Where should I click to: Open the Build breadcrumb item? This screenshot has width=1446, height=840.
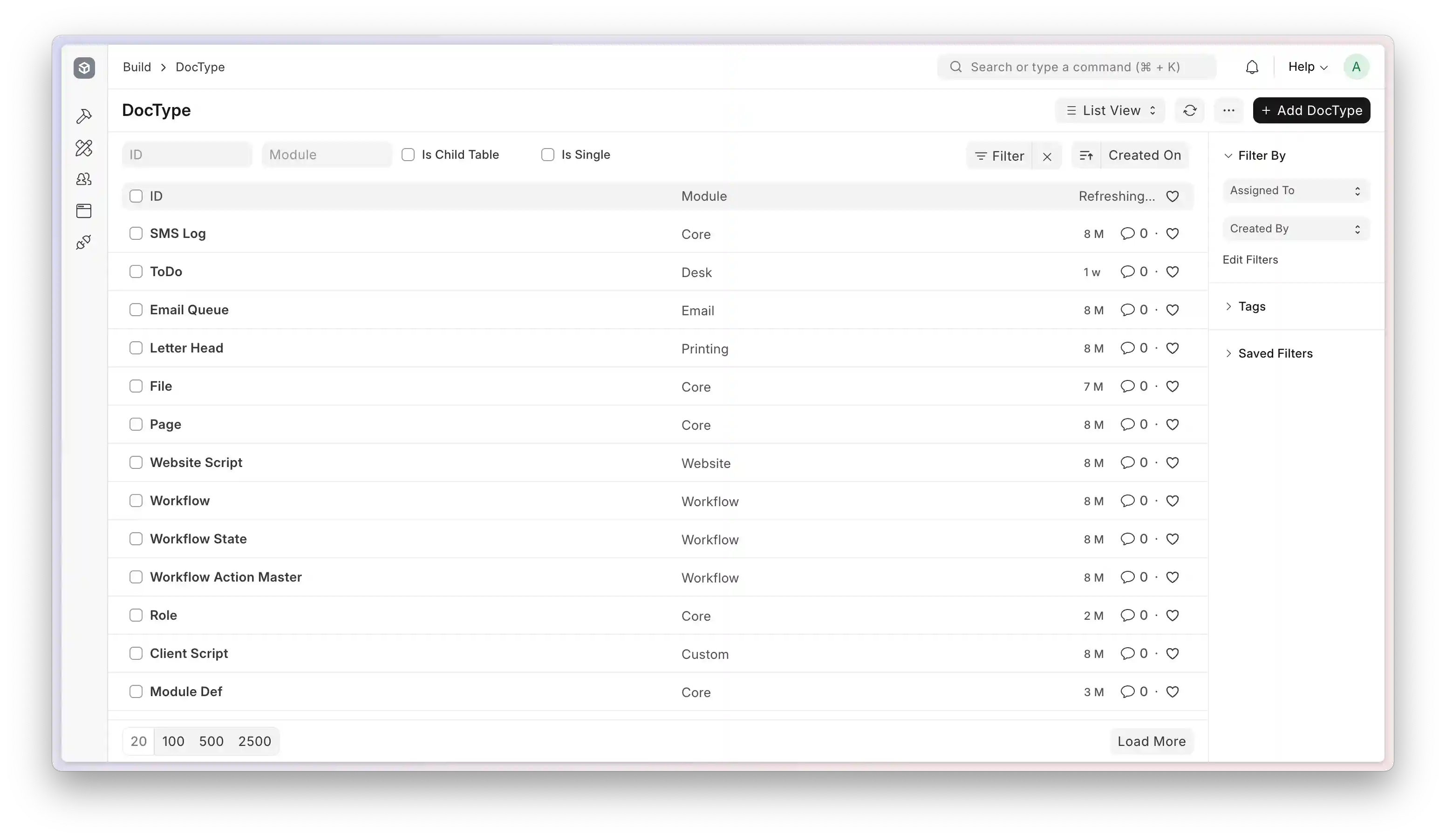tap(137, 67)
